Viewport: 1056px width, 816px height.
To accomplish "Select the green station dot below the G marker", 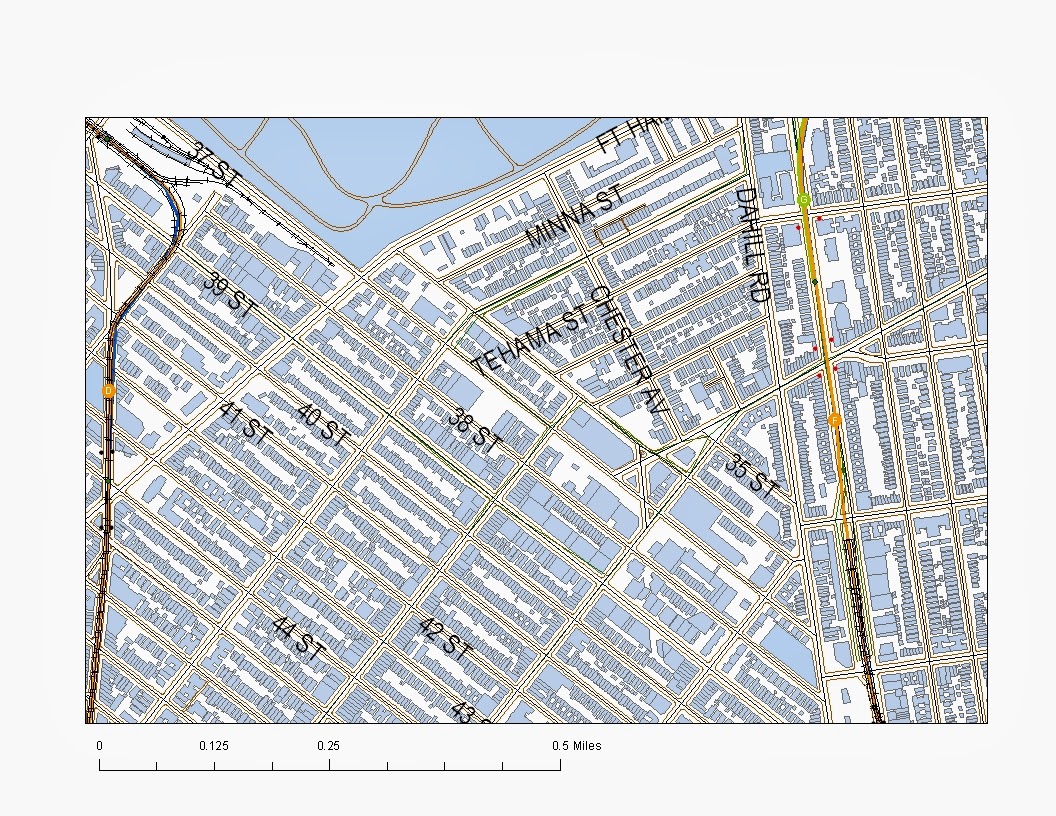I will [x=816, y=283].
